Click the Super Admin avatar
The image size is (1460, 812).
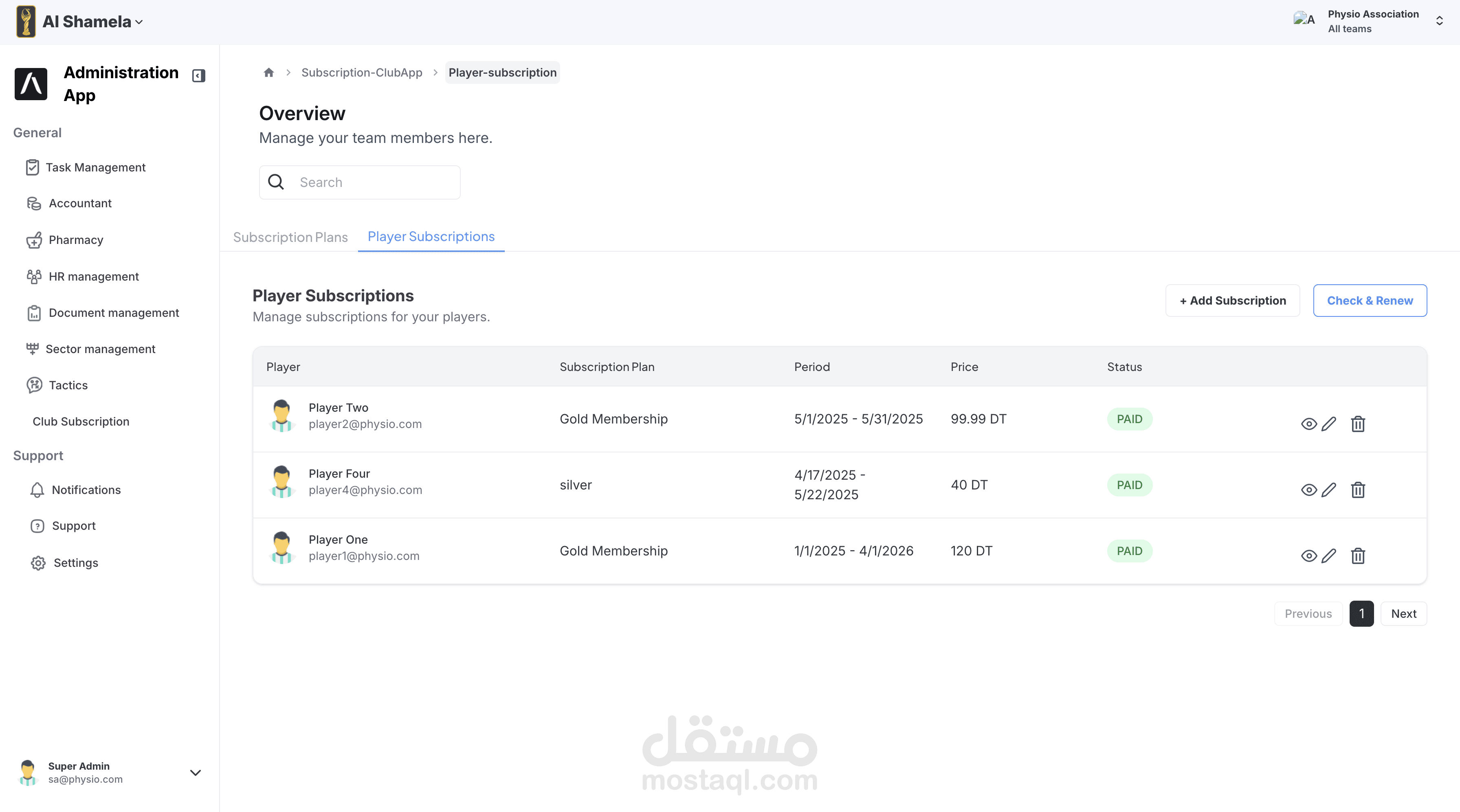(x=27, y=773)
